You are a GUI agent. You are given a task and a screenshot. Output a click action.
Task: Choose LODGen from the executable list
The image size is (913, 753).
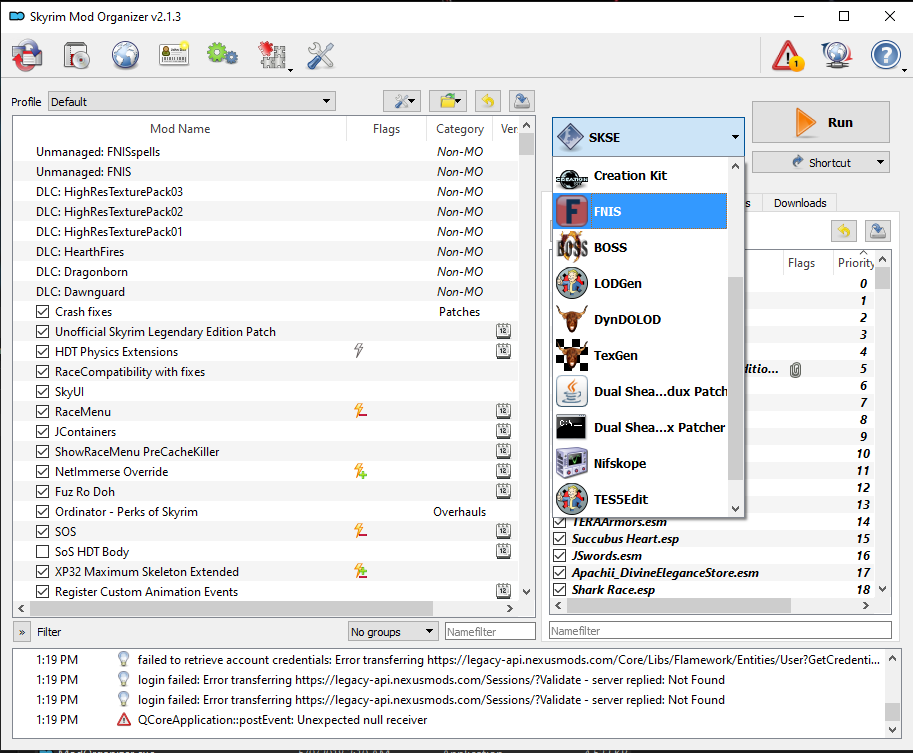pos(640,284)
